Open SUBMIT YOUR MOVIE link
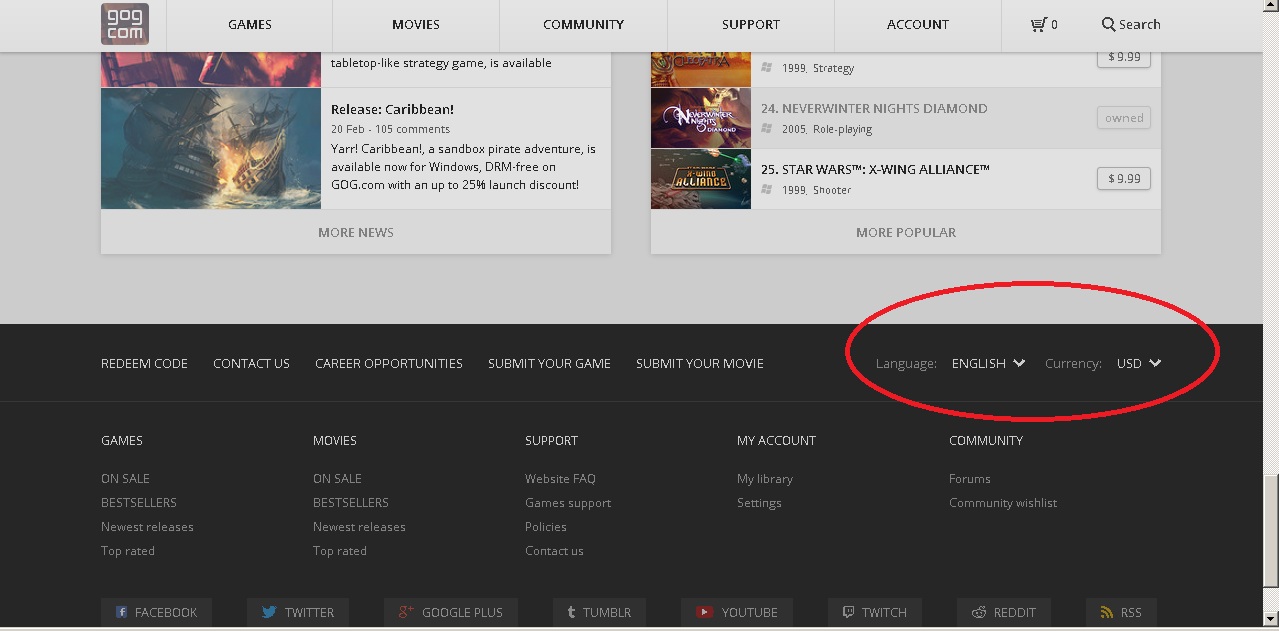This screenshot has width=1279, height=631. 700,363
